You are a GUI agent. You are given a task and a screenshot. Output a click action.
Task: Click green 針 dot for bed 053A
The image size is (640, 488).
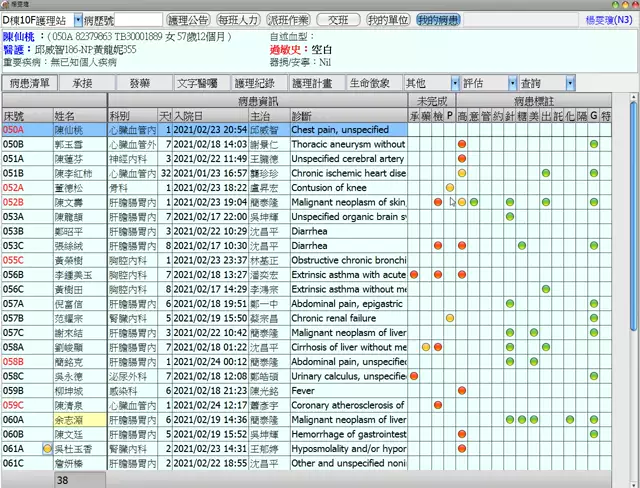510,217
